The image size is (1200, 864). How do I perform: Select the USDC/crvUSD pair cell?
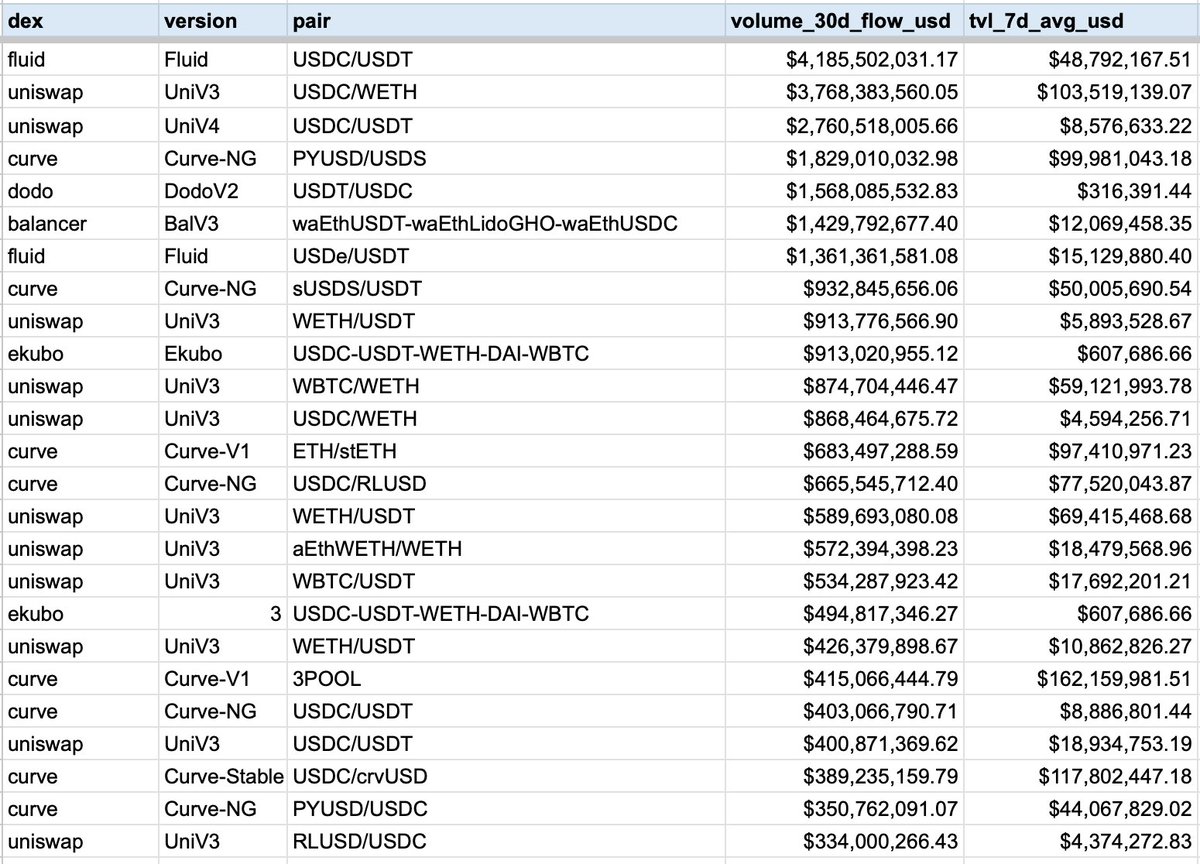[507, 776]
